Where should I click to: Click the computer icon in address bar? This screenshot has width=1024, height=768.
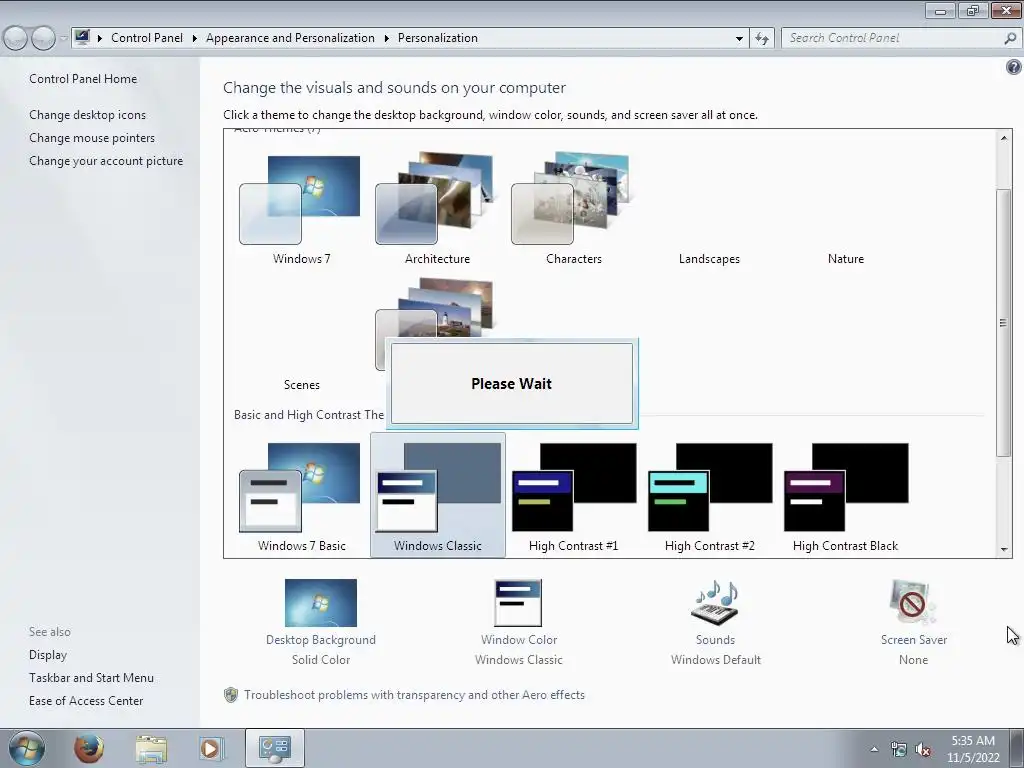pos(82,37)
